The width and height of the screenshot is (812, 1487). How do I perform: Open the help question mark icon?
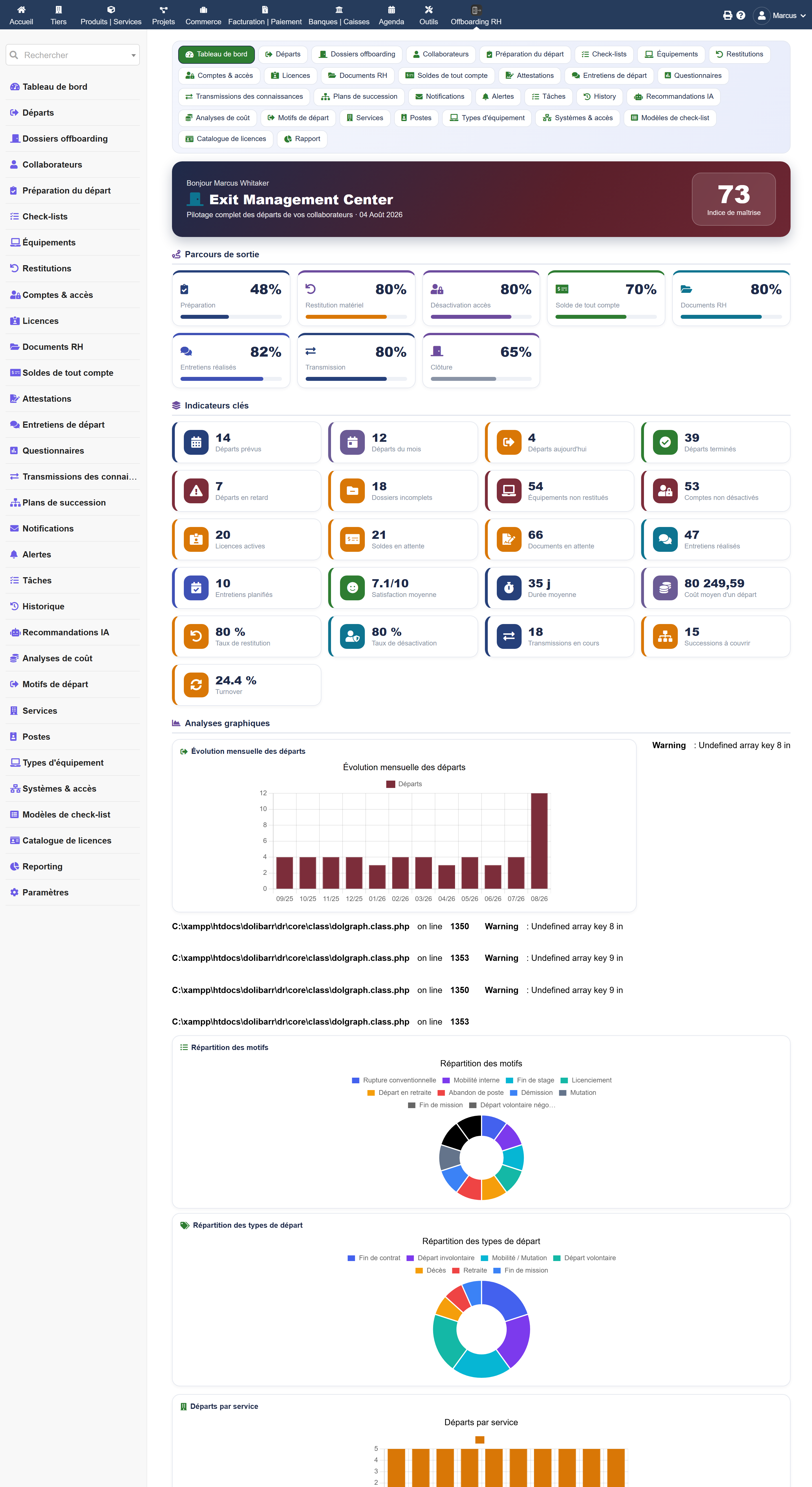[740, 16]
